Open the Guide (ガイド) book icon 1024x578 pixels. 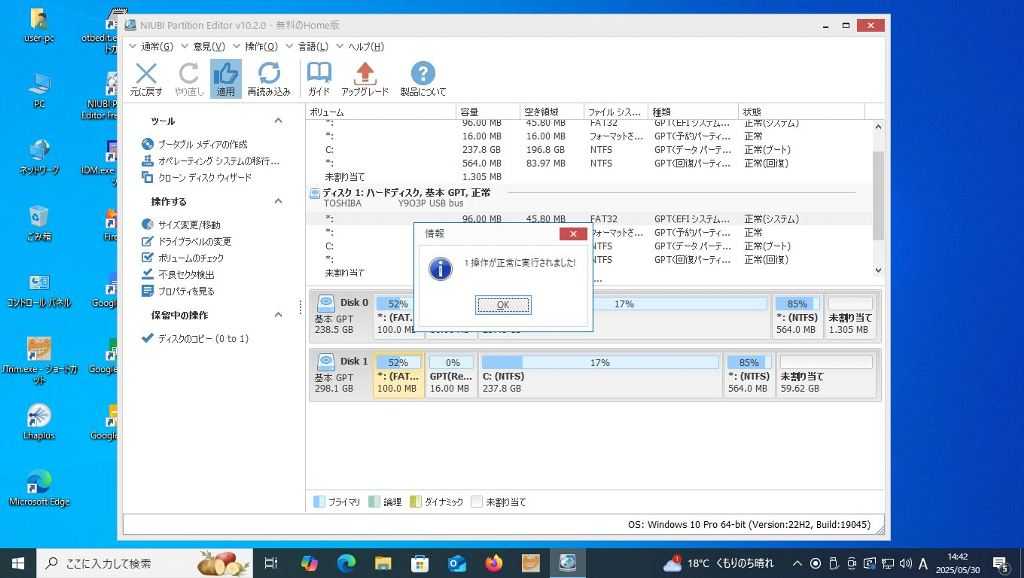(x=318, y=76)
